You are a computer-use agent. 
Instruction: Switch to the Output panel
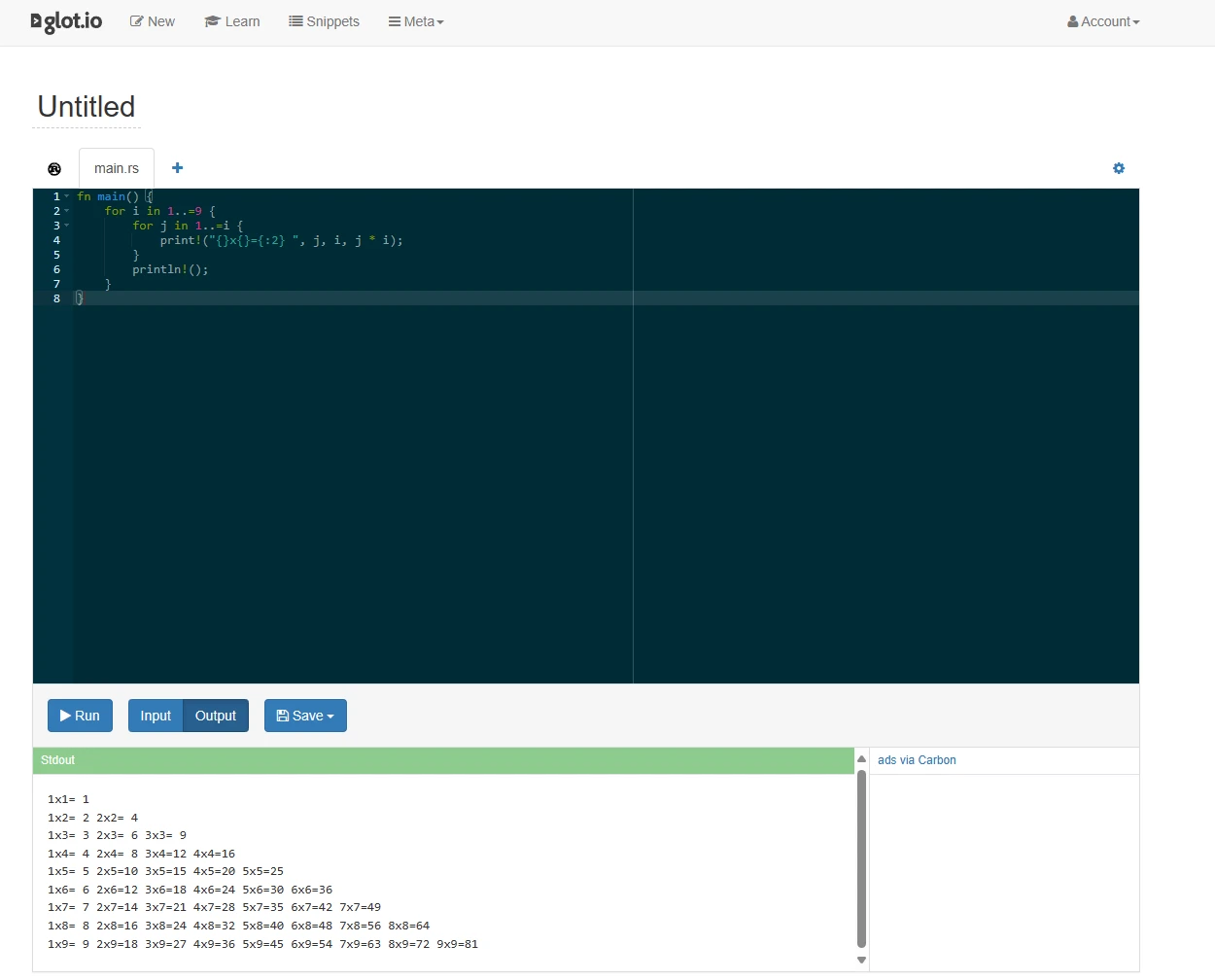point(216,716)
